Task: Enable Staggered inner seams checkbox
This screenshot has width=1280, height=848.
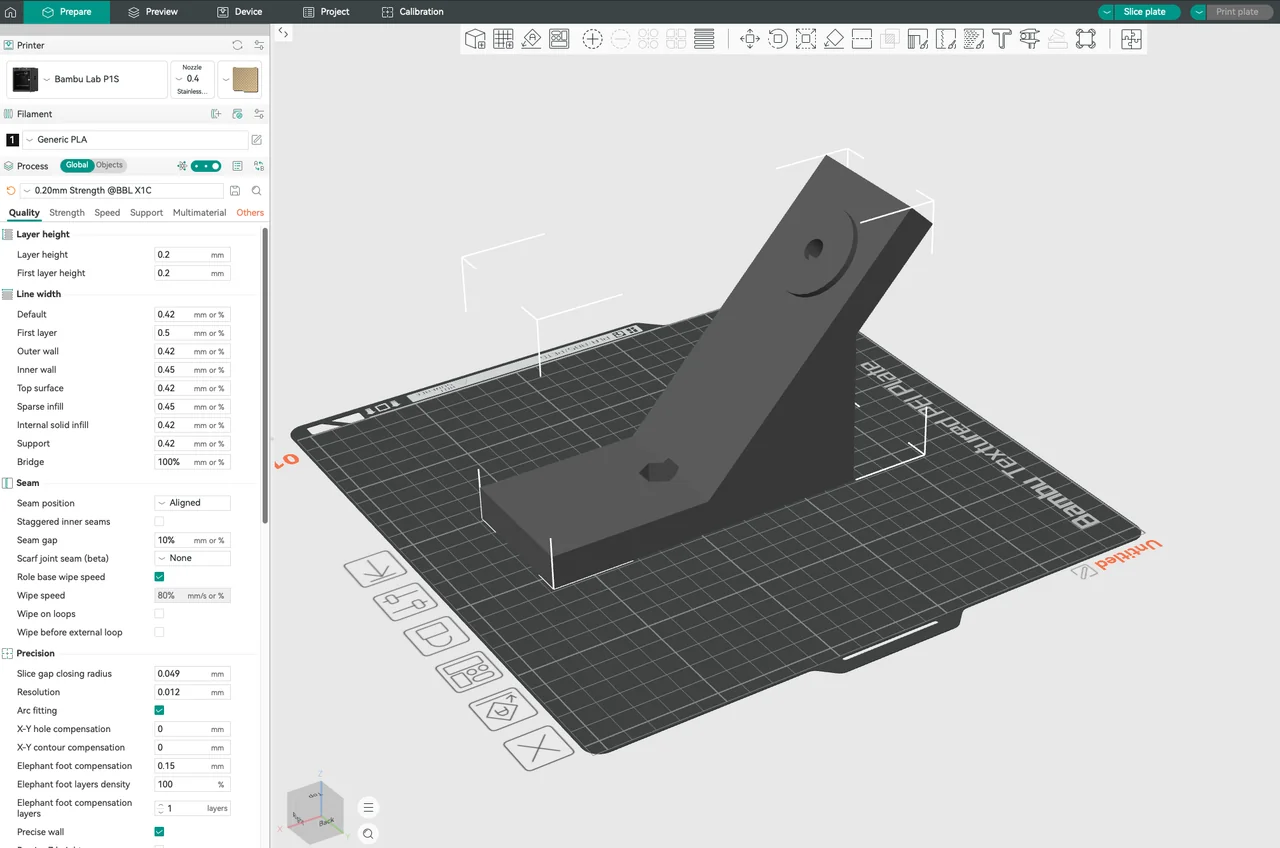Action: tap(159, 522)
